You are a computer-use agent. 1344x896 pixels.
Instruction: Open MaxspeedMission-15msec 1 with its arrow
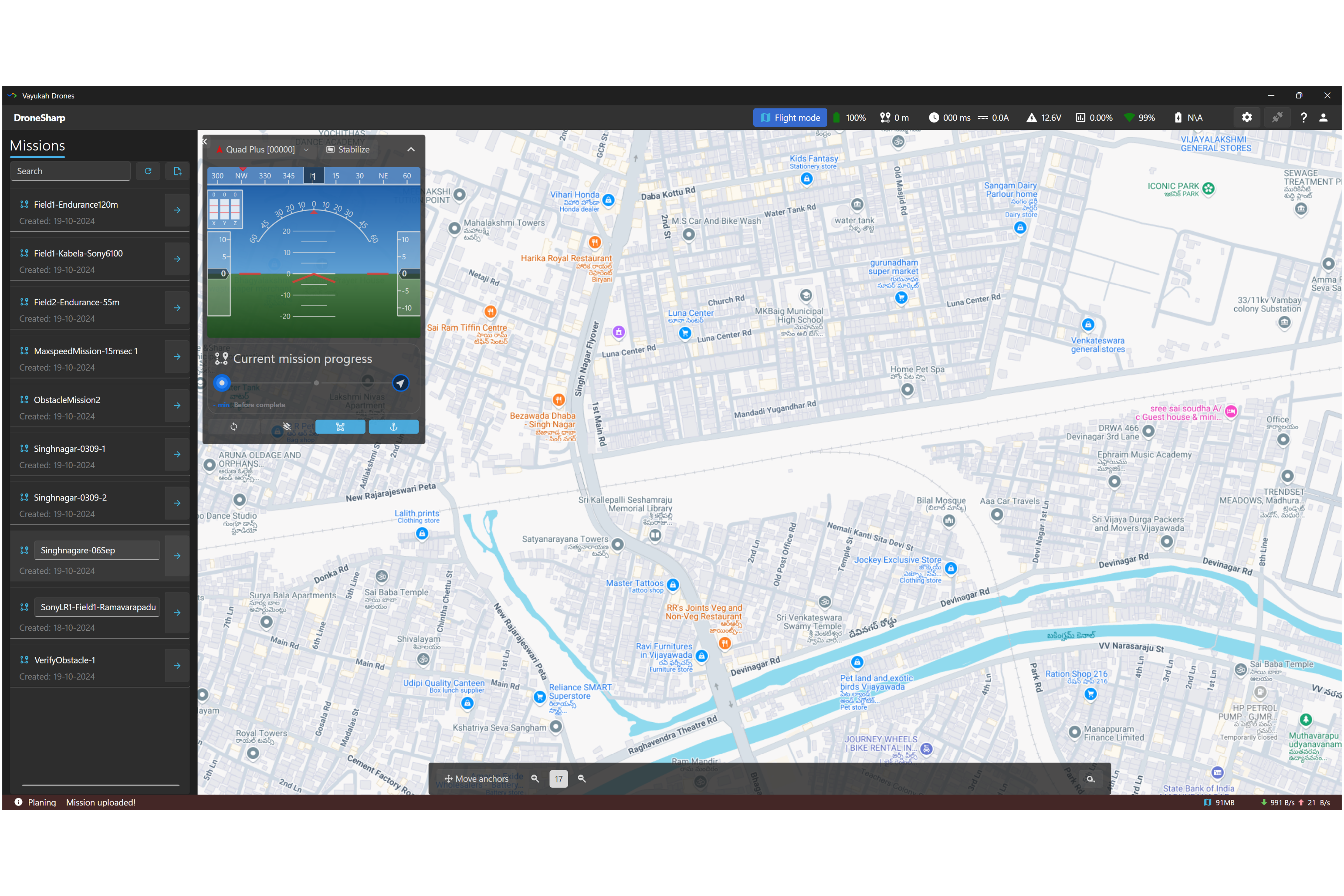pos(177,357)
